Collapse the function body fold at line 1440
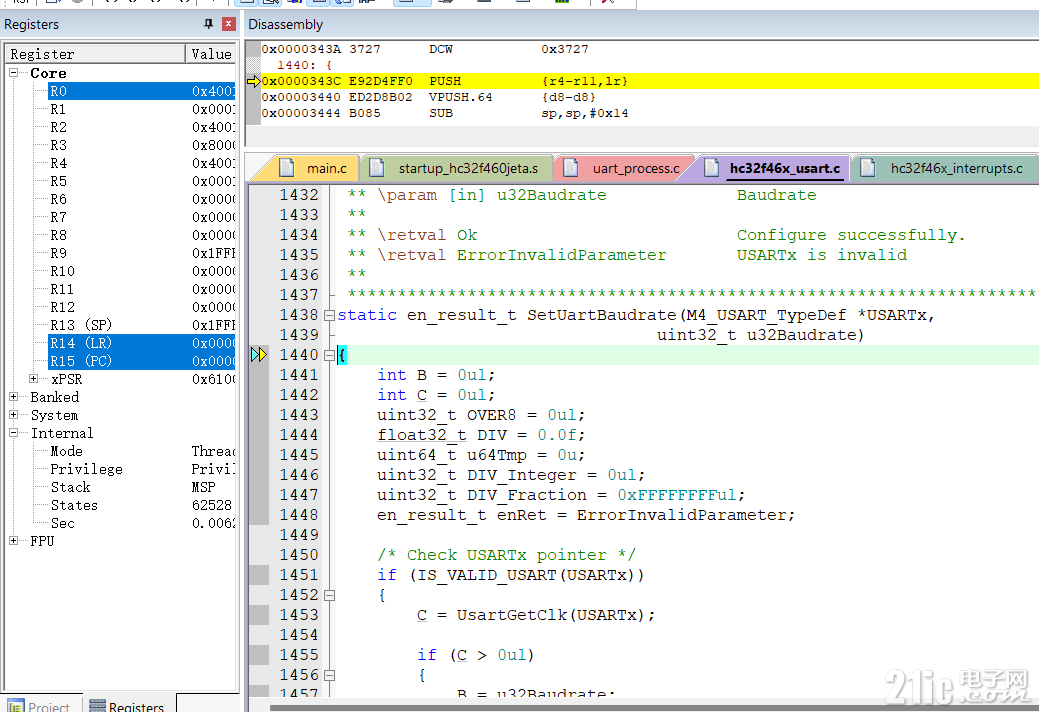The width and height of the screenshot is (1039, 712). point(329,355)
